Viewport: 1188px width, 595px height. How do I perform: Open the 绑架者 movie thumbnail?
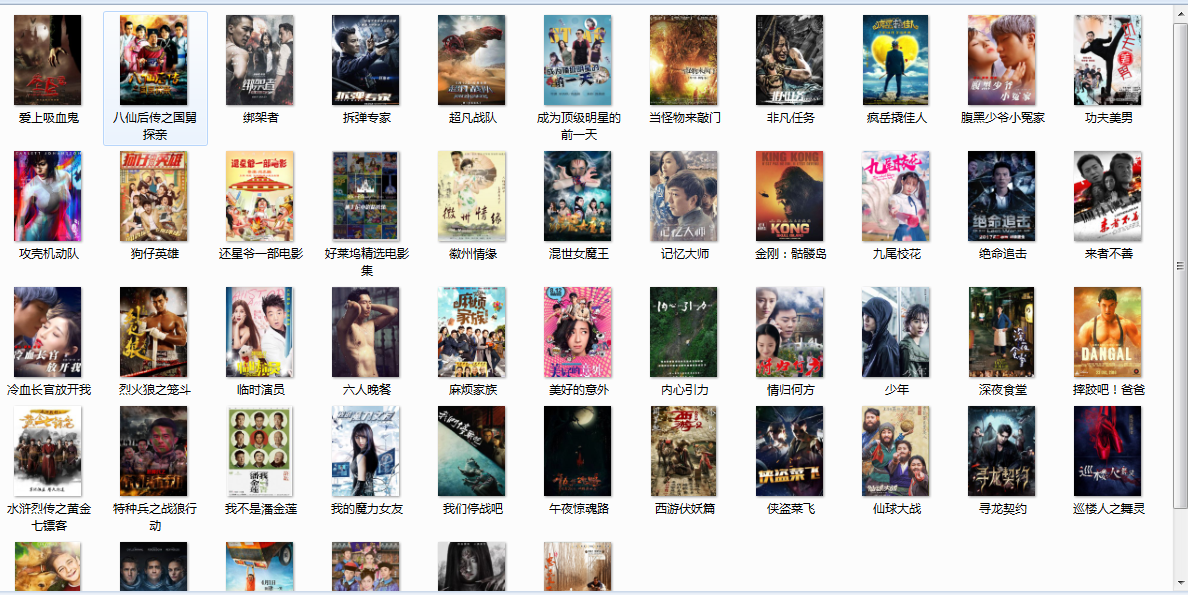[260, 60]
